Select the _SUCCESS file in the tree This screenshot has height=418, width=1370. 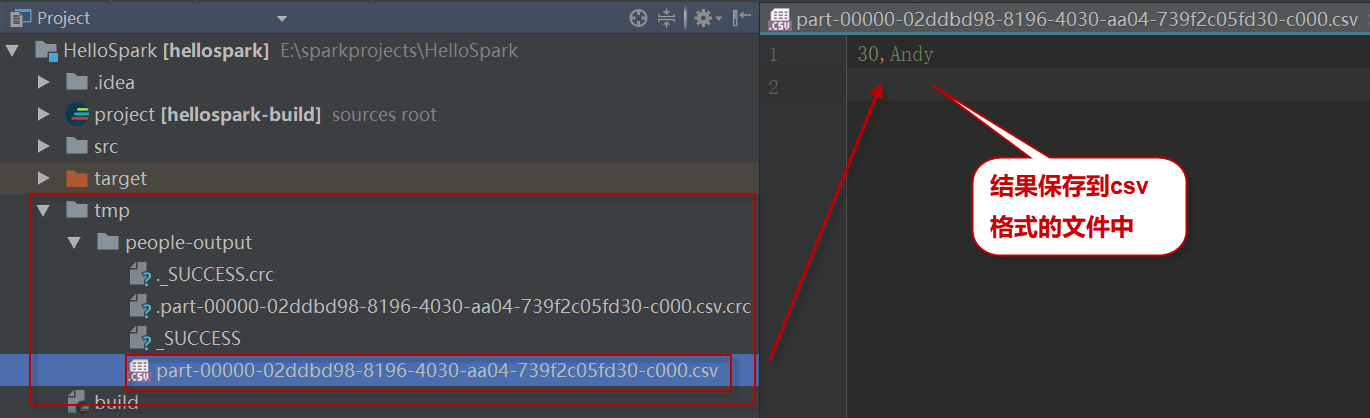click(x=198, y=339)
